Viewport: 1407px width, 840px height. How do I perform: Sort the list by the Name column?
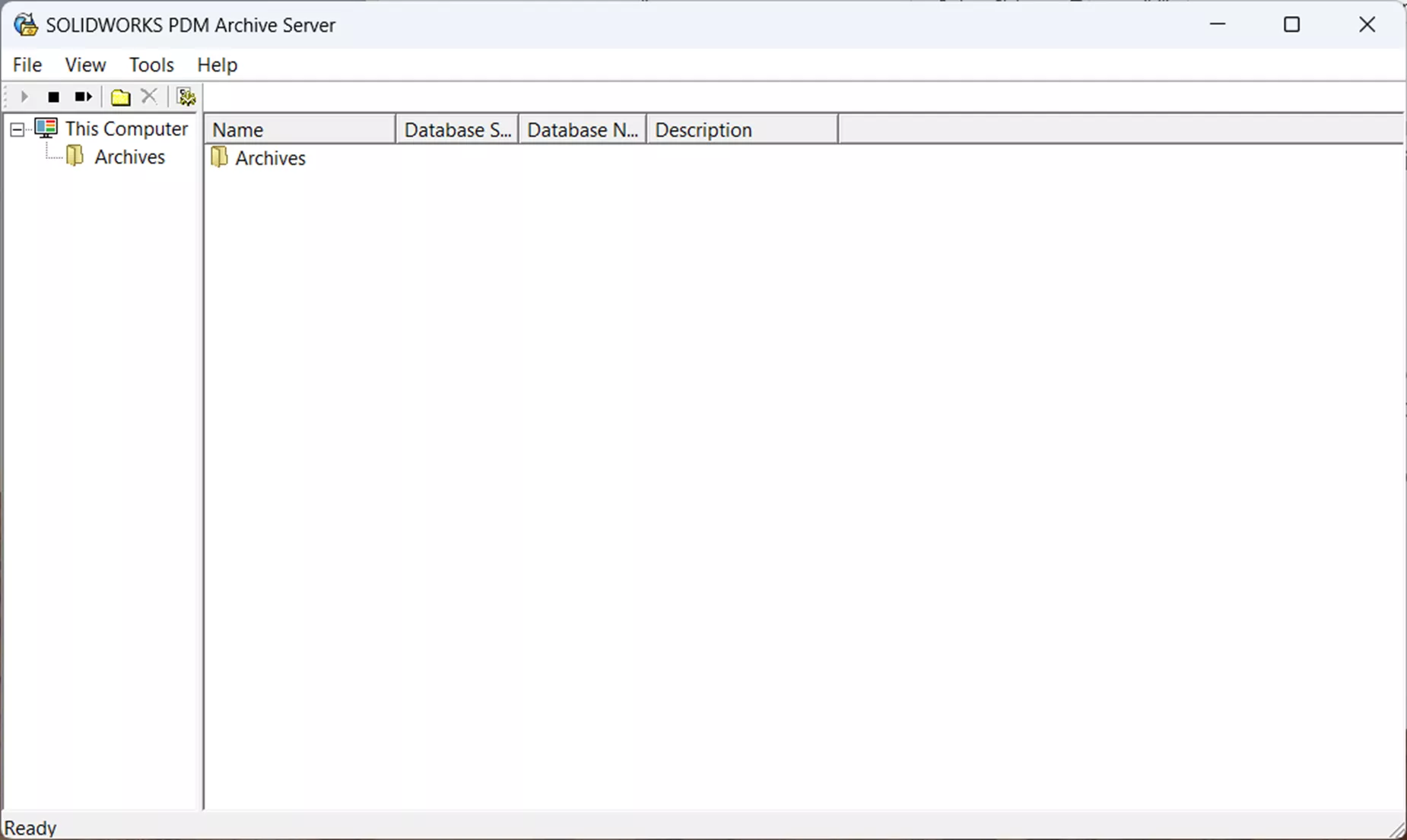pos(299,128)
